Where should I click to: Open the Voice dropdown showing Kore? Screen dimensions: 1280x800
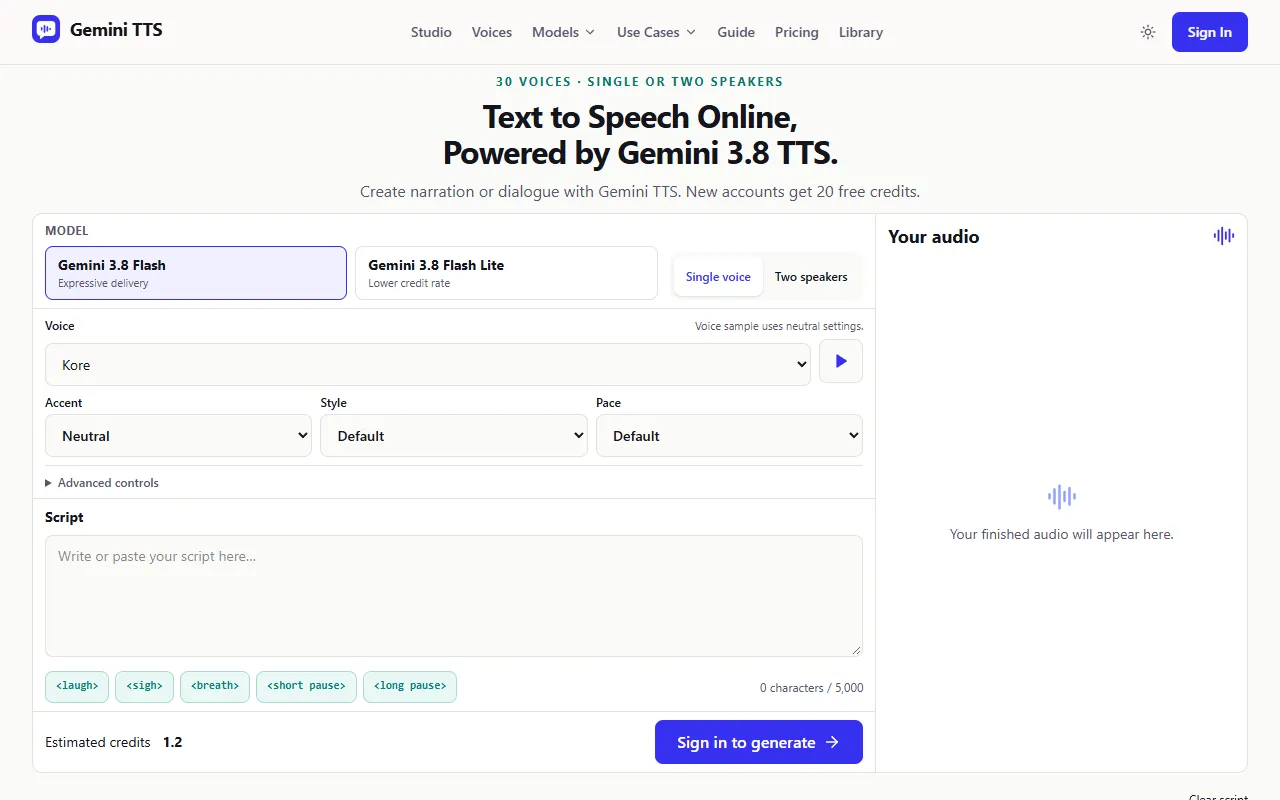(x=428, y=365)
